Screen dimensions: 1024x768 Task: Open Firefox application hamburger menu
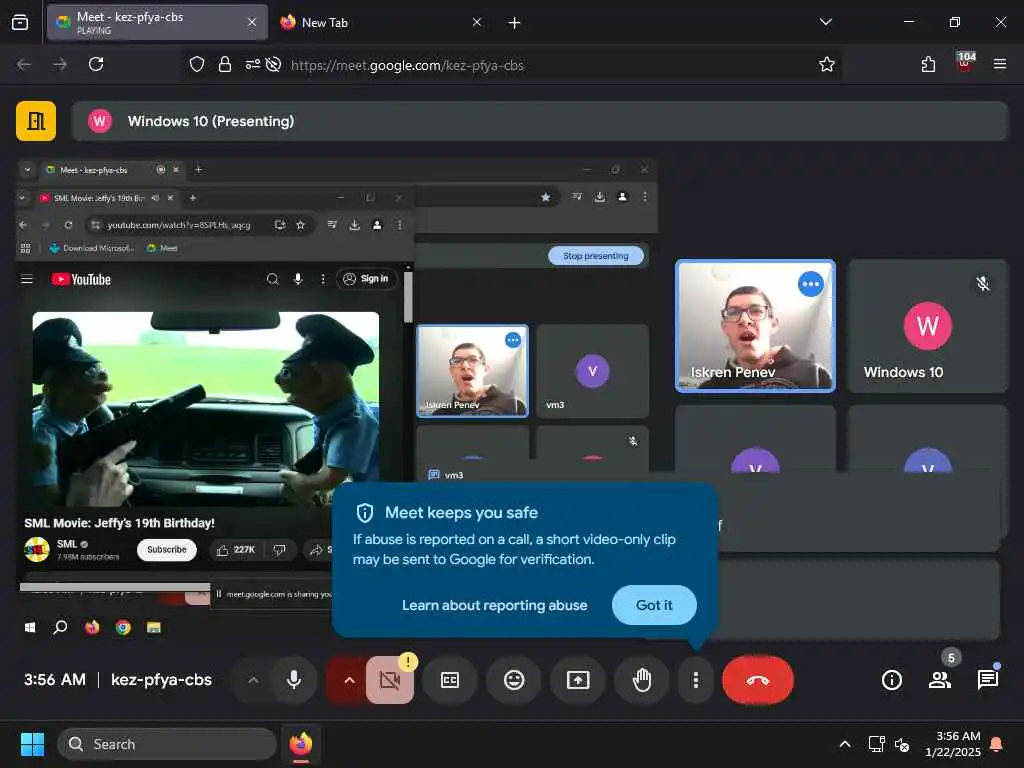tap(999, 64)
